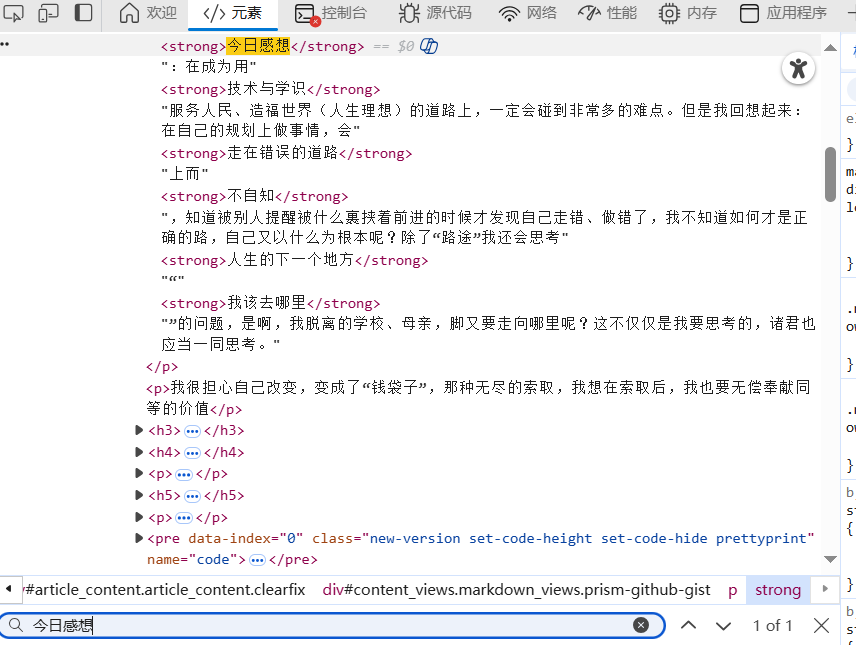Click the DOM tree vertical scrollbar thumb
Image resolution: width=856 pixels, height=645 pixels.
click(830, 174)
